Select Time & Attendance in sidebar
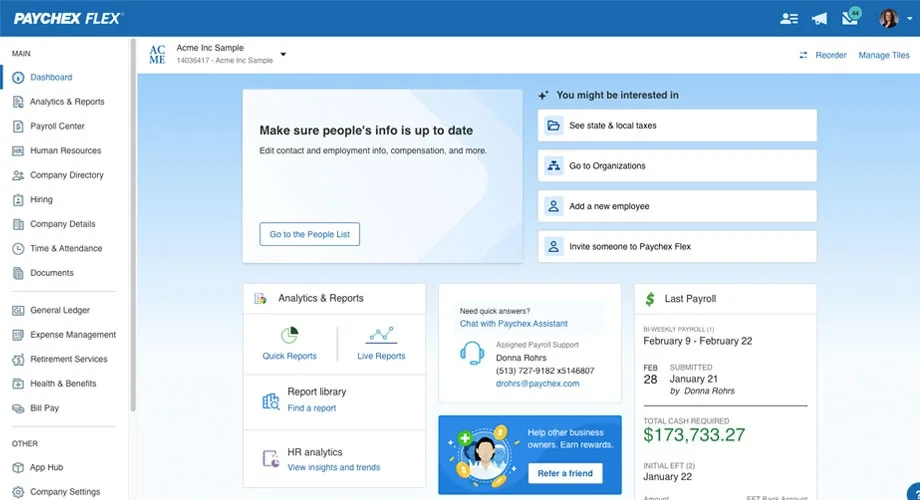 [66, 249]
